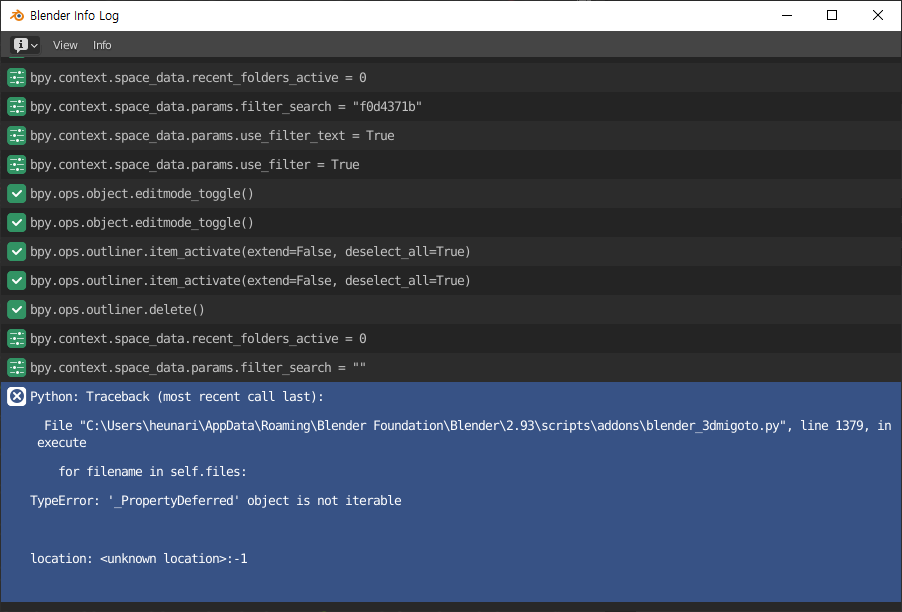This screenshot has height=612, width=902.
Task: Click the error X icon beside Python Traceback
Action: coord(17,396)
